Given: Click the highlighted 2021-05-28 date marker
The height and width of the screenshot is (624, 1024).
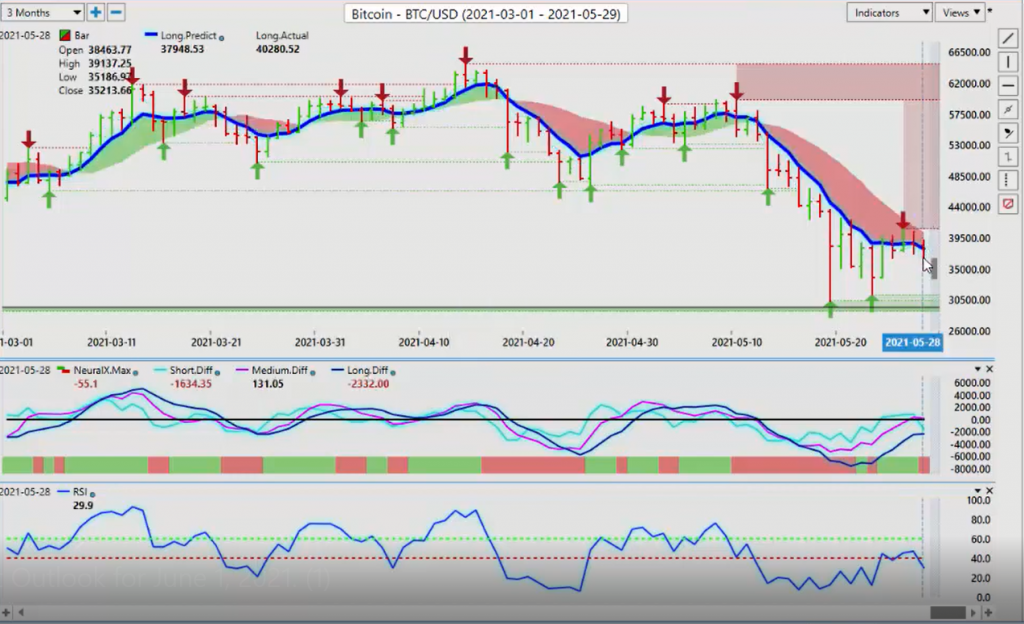Looking at the screenshot, I should (x=910, y=343).
